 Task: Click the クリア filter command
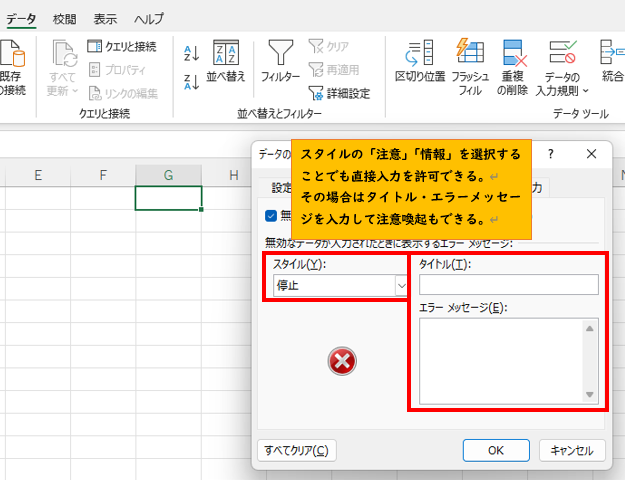pyautogui.click(x=329, y=46)
